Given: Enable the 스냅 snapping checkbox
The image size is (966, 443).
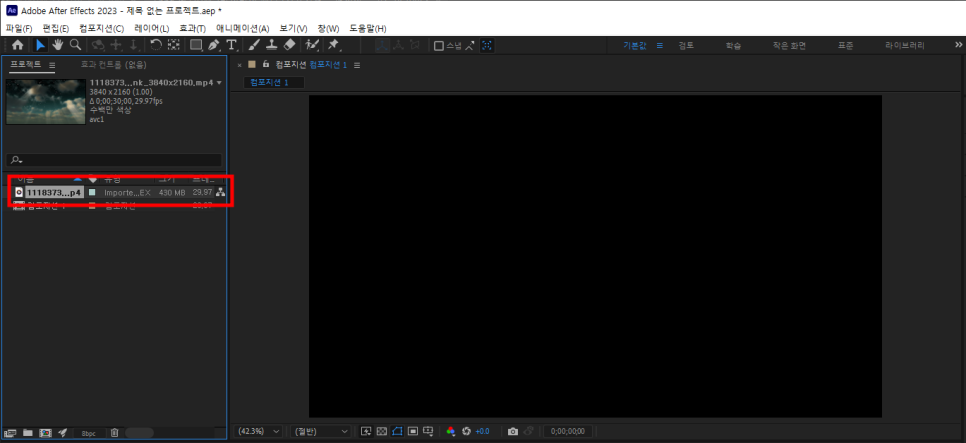Looking at the screenshot, I should click(439, 45).
